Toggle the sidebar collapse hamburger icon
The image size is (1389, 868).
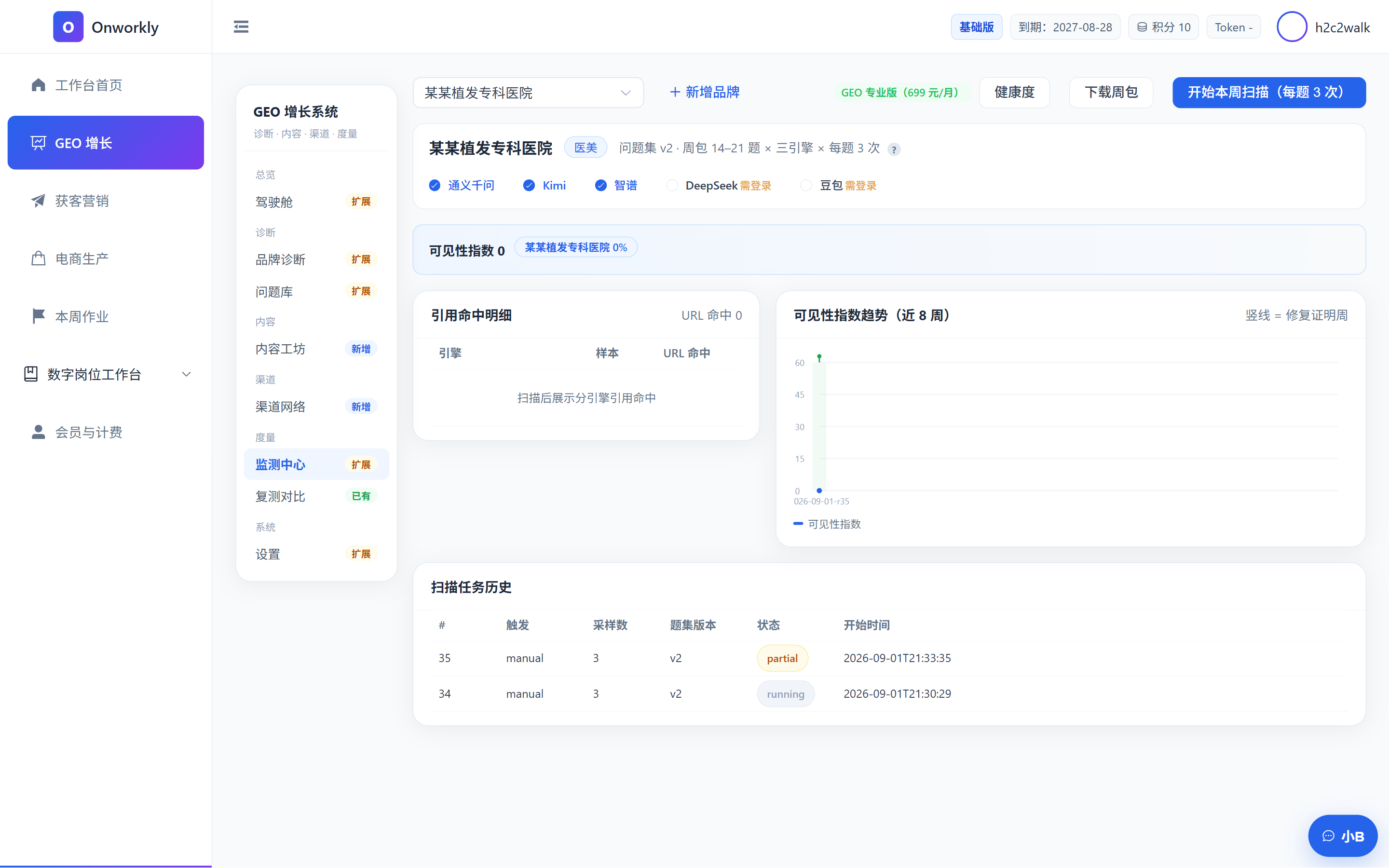click(241, 27)
